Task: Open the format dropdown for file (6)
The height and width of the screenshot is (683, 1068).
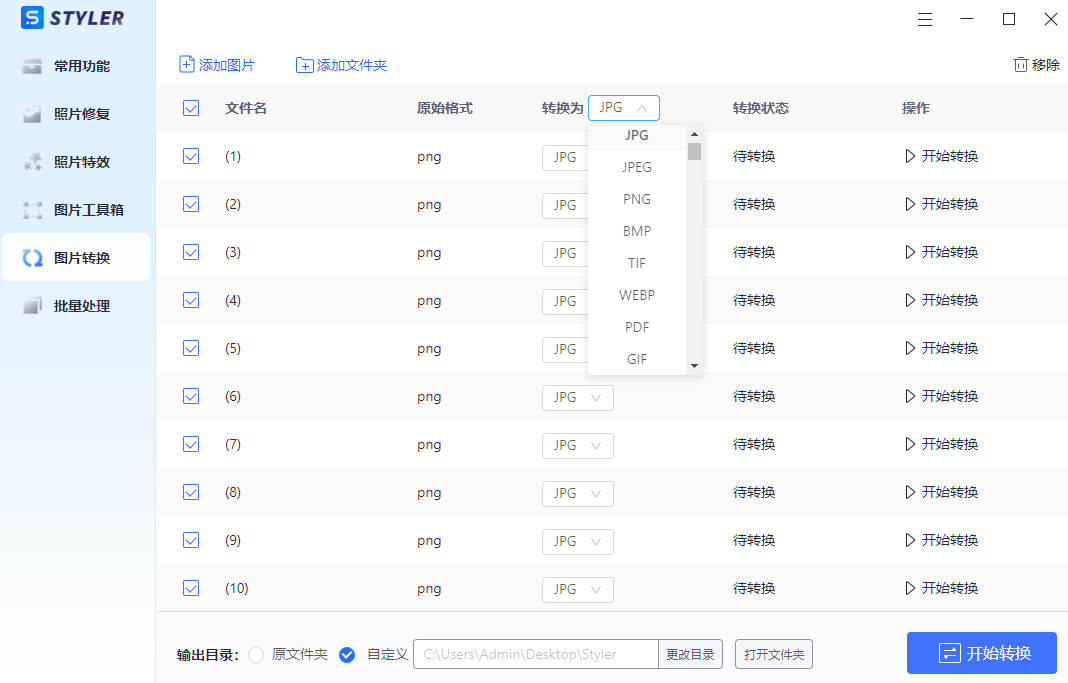Action: click(578, 398)
